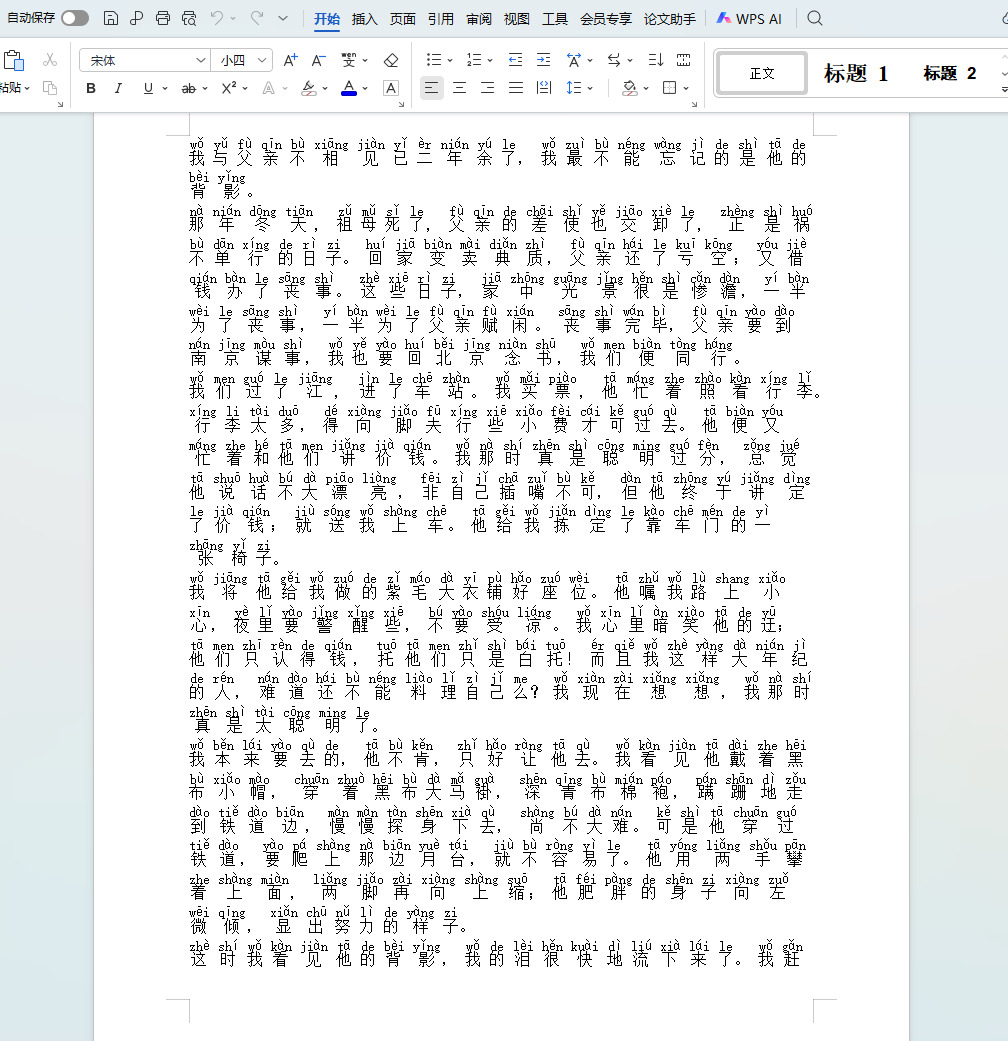
Task: Click the print icon
Action: (x=163, y=19)
